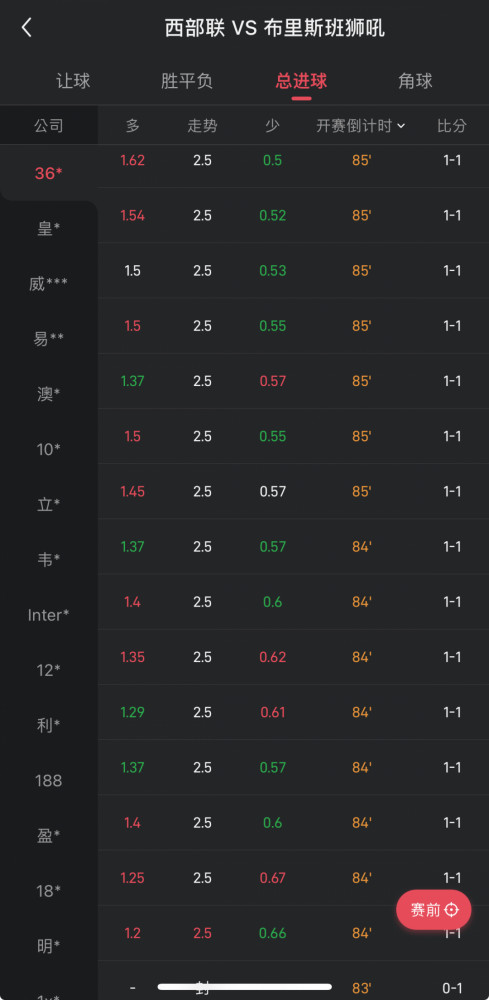Expand the 开赛倒计时 dropdown chevron
489x1000 pixels.
(x=401, y=126)
